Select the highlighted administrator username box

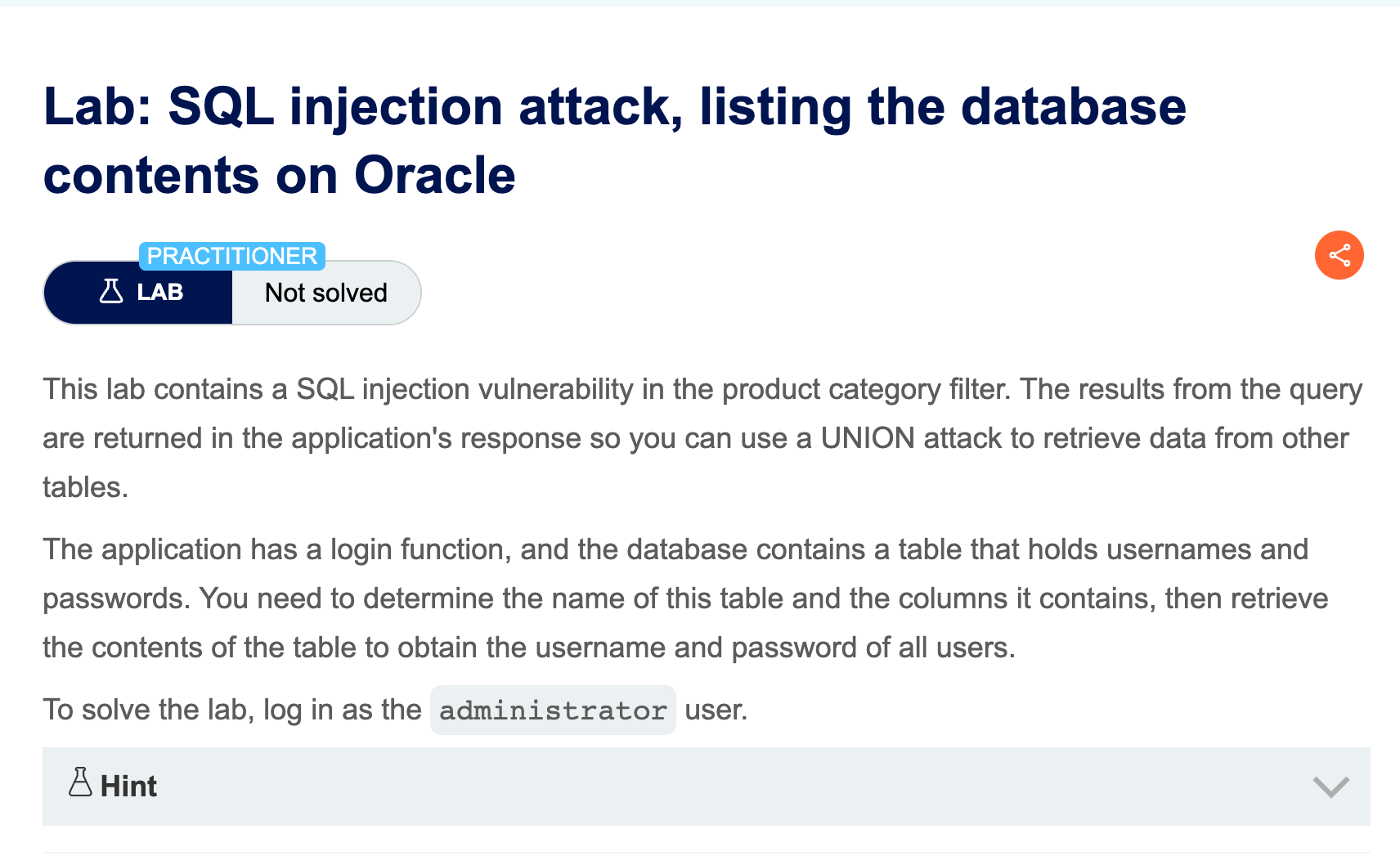coord(553,710)
